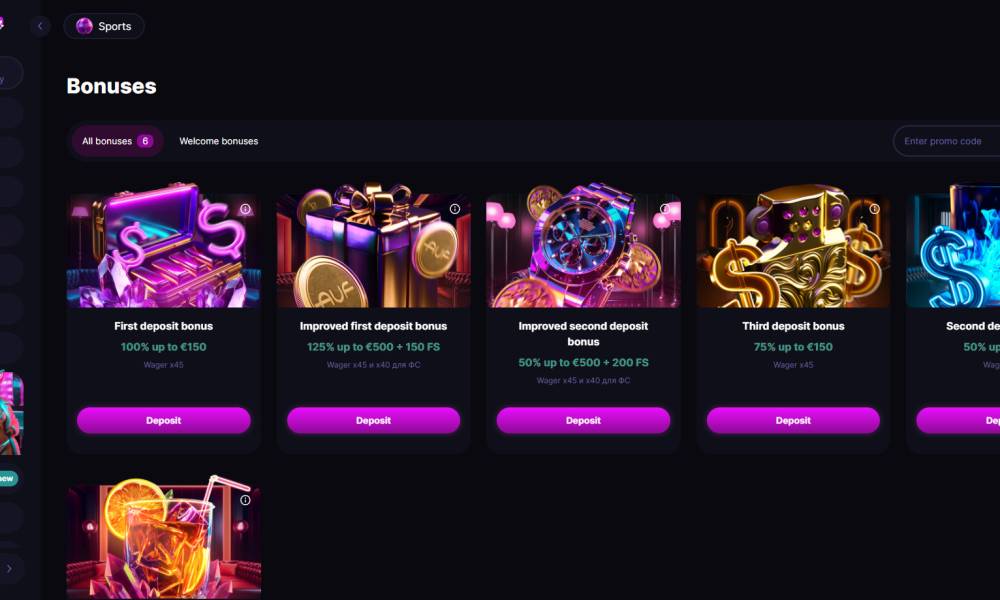Viewport: 1000px width, 600px height.
Task: Deposit for Third deposit bonus
Action: coord(793,420)
